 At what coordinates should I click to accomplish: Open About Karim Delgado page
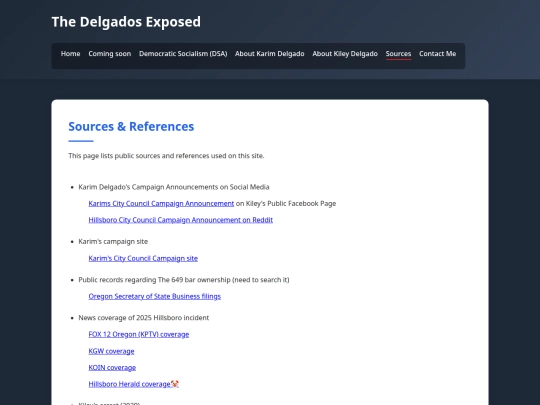pos(270,54)
